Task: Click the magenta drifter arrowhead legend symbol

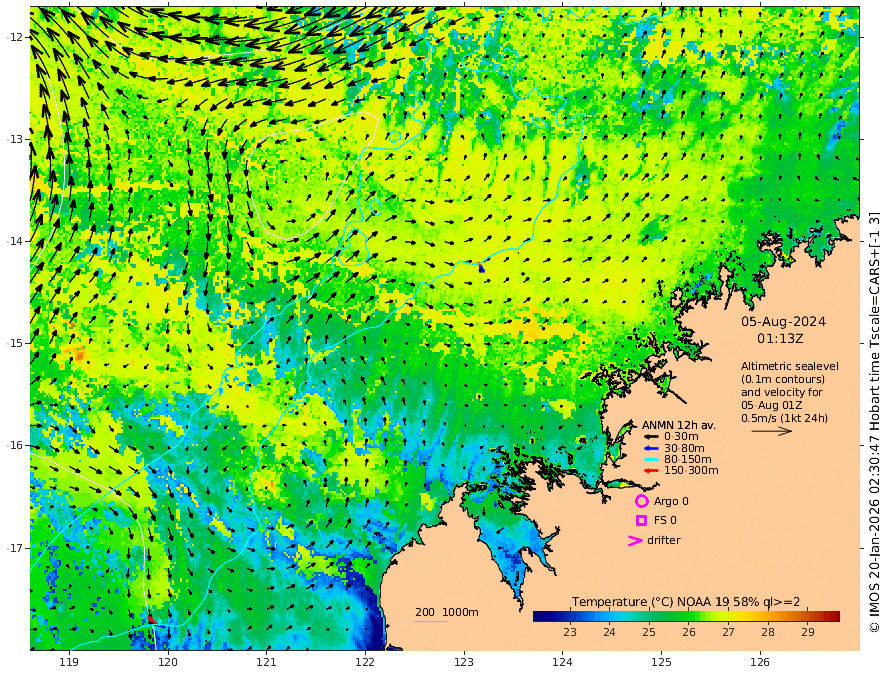Action: point(635,540)
